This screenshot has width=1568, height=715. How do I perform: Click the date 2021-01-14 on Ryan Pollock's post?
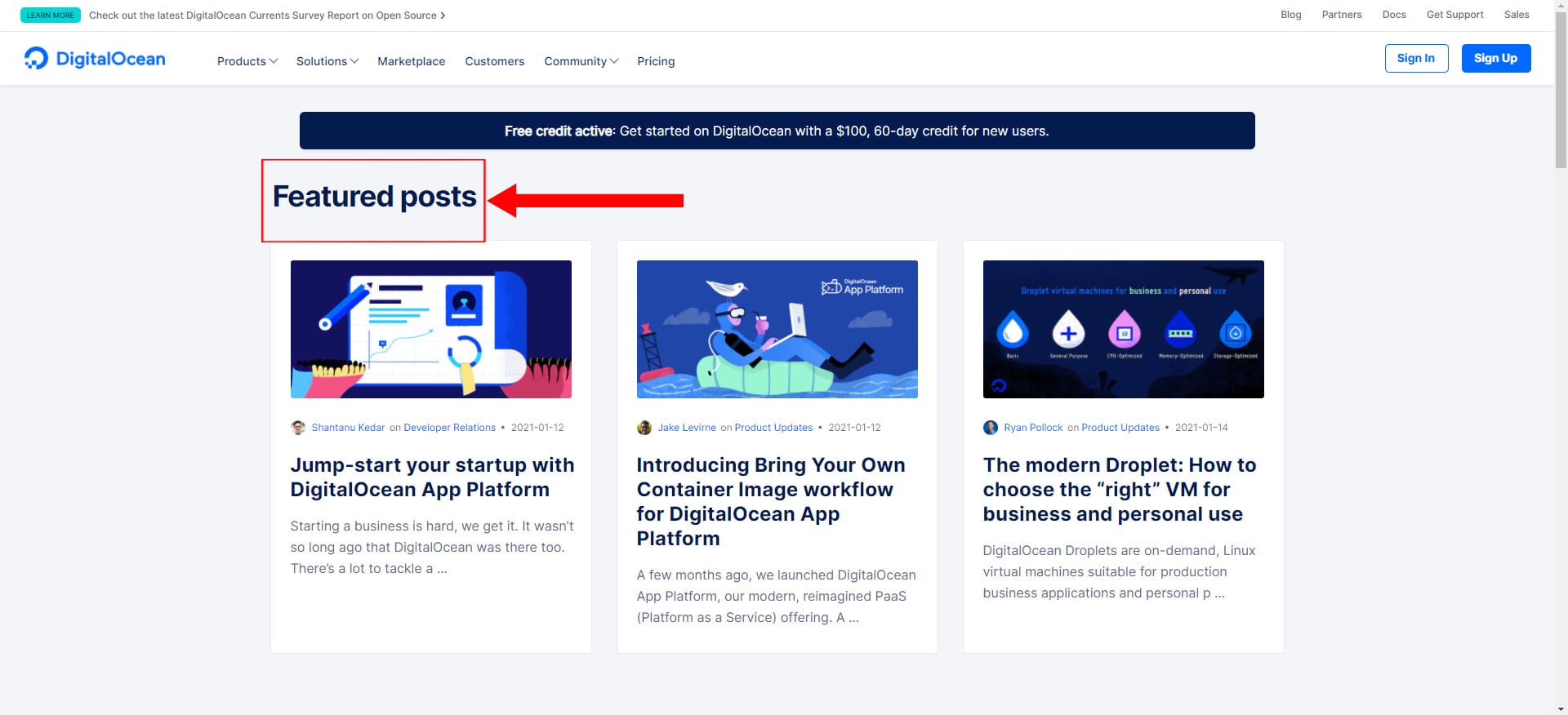tap(1201, 428)
